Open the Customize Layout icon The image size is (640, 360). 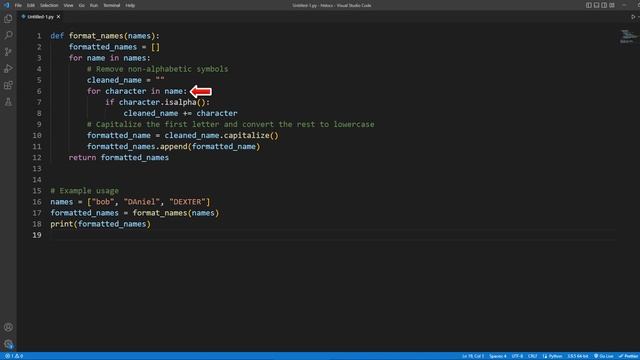click(612, 5)
